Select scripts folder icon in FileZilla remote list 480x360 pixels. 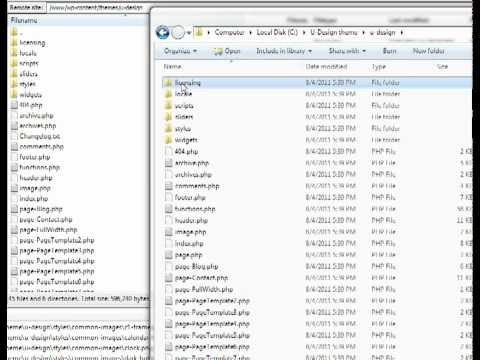coord(14,63)
